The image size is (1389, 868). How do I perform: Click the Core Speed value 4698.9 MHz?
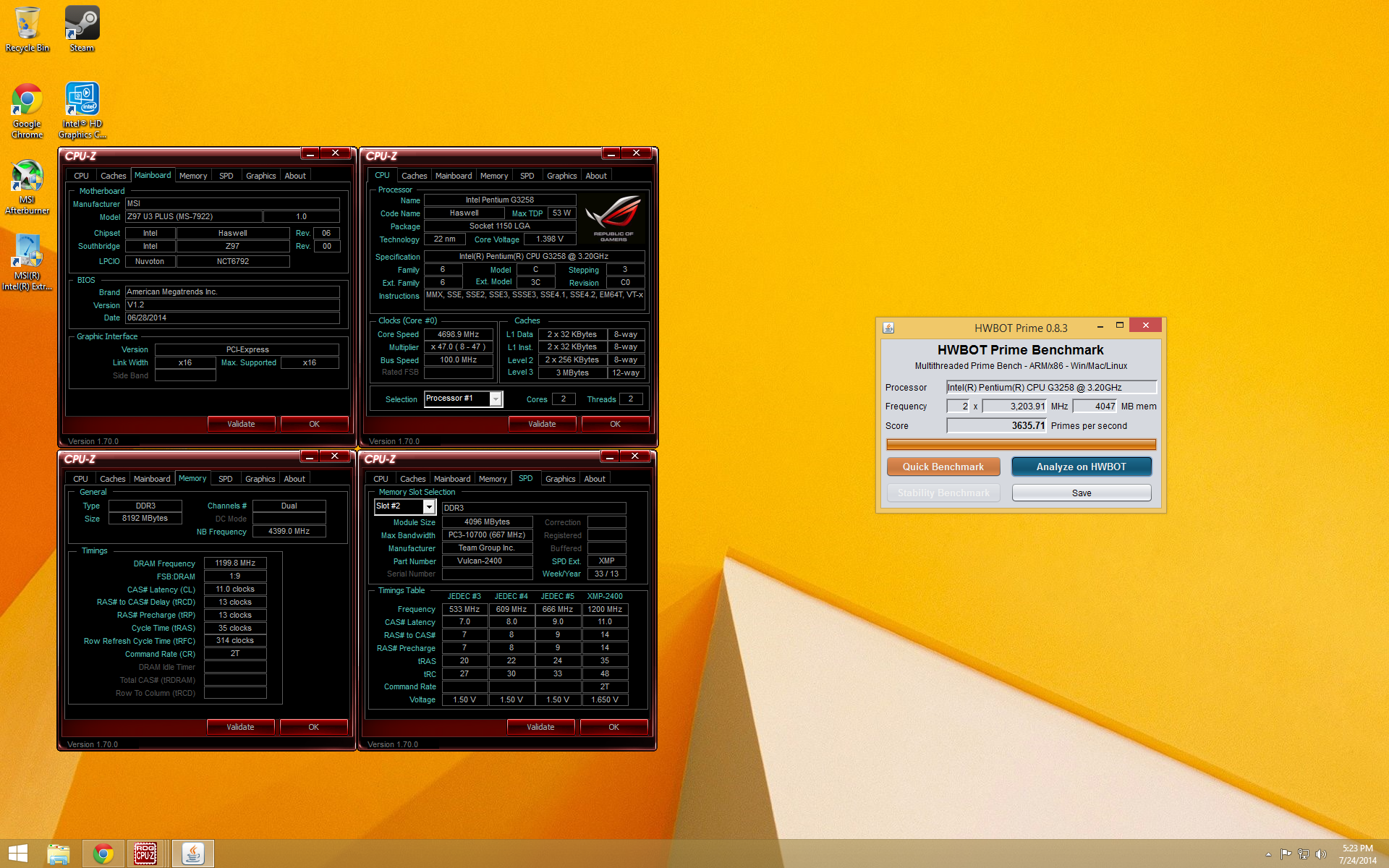click(x=459, y=334)
